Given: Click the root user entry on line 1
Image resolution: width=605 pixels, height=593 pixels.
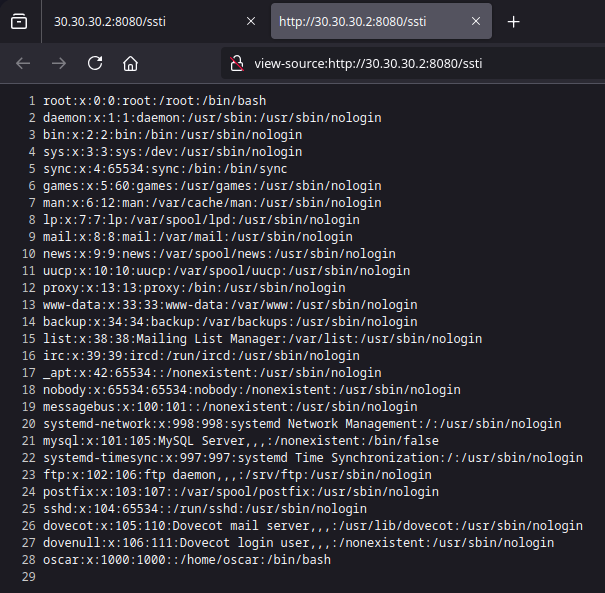Looking at the screenshot, I should pos(154,101).
